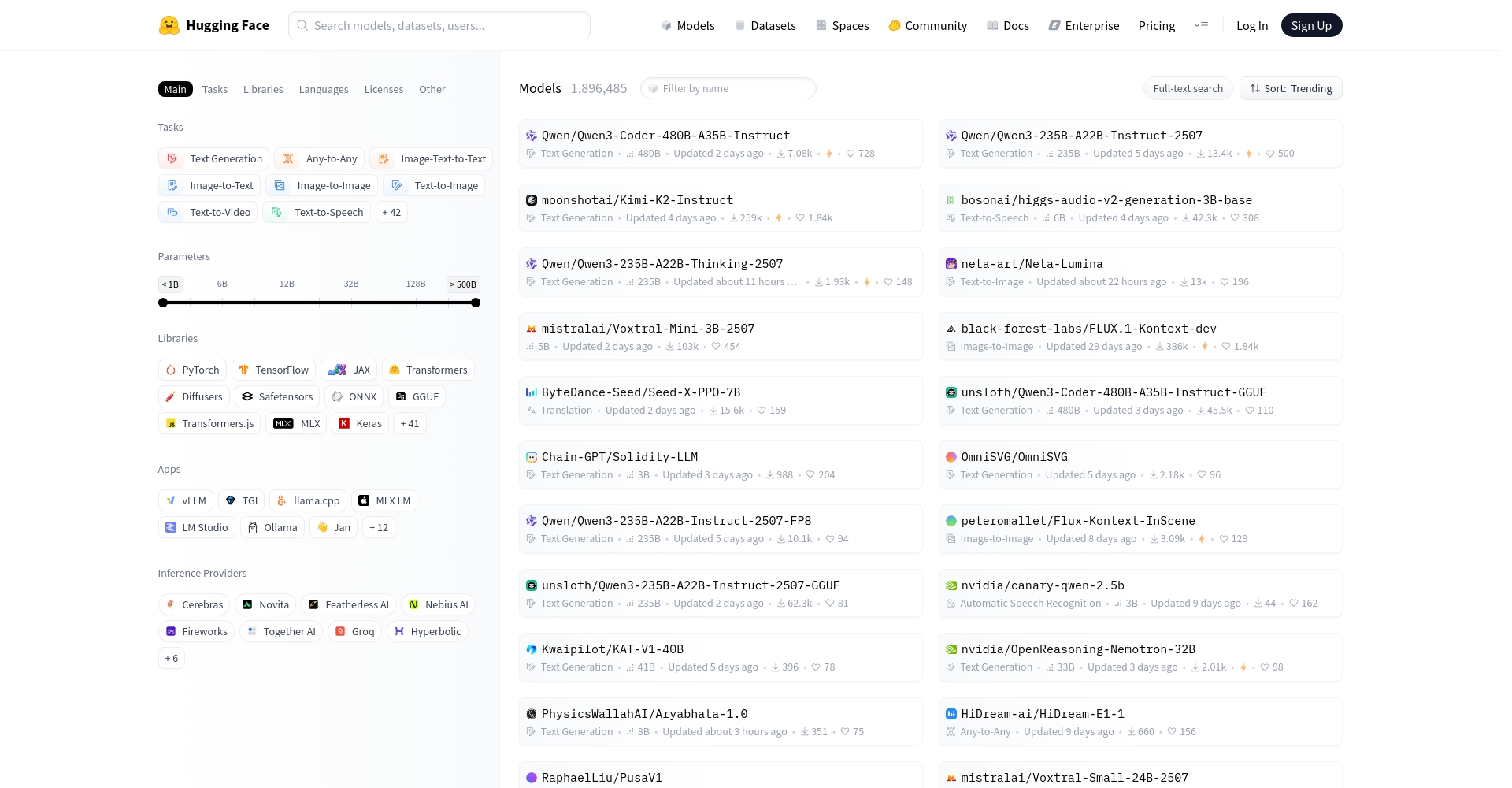The image size is (1512, 788).
Task: Click the Text-to-Image task icon
Action: (x=397, y=185)
